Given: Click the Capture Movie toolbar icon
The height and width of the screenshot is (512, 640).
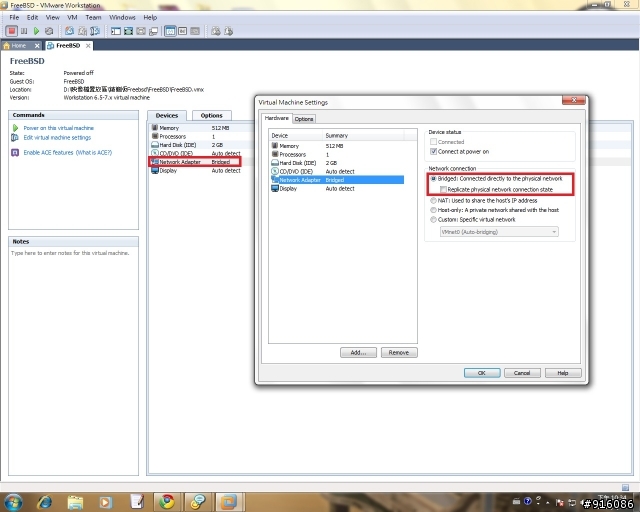Looking at the screenshot, I should click(x=229, y=31).
